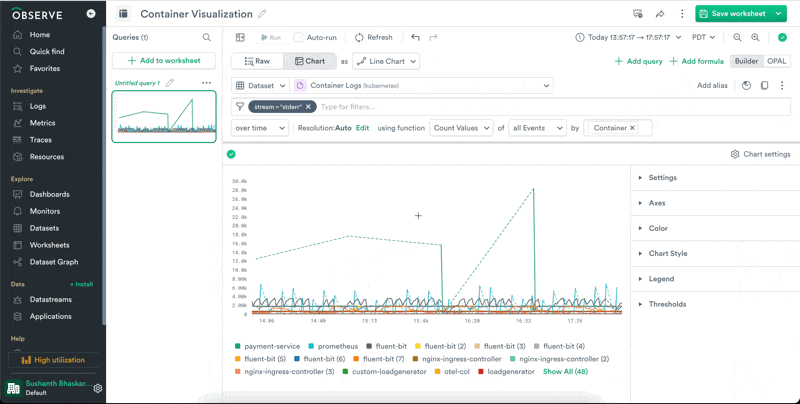Image resolution: width=800 pixels, height=404 pixels.
Task: Open Dataset Graph from sidebar
Action: tap(53, 262)
